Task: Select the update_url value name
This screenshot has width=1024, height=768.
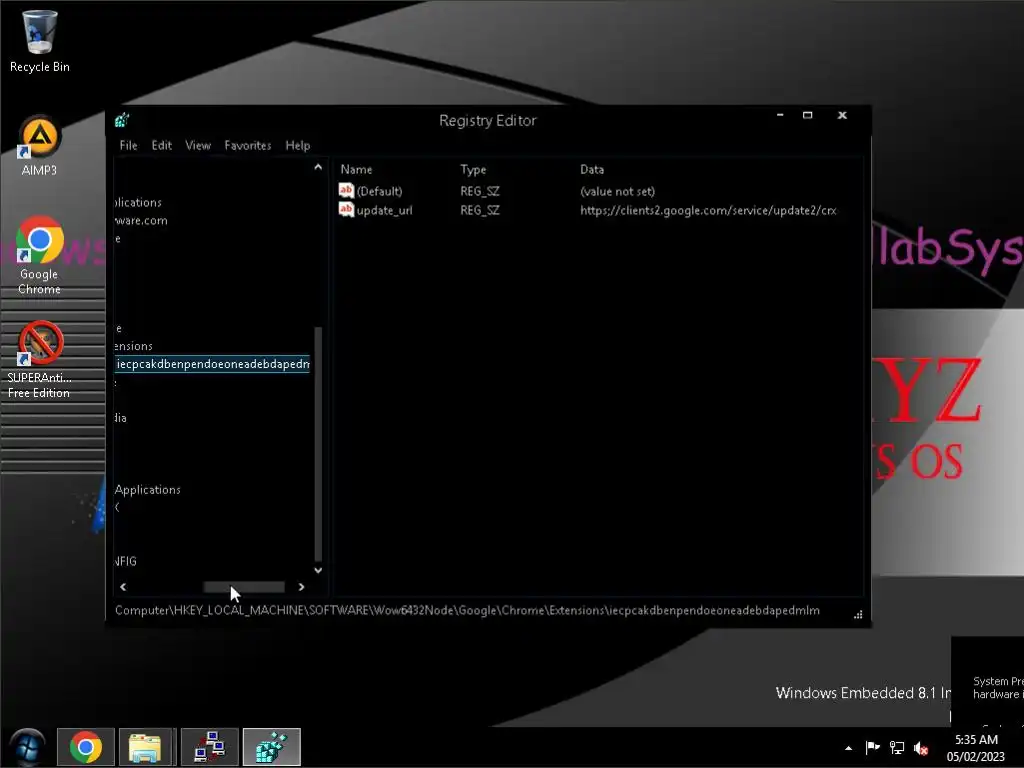Action: coord(384,210)
